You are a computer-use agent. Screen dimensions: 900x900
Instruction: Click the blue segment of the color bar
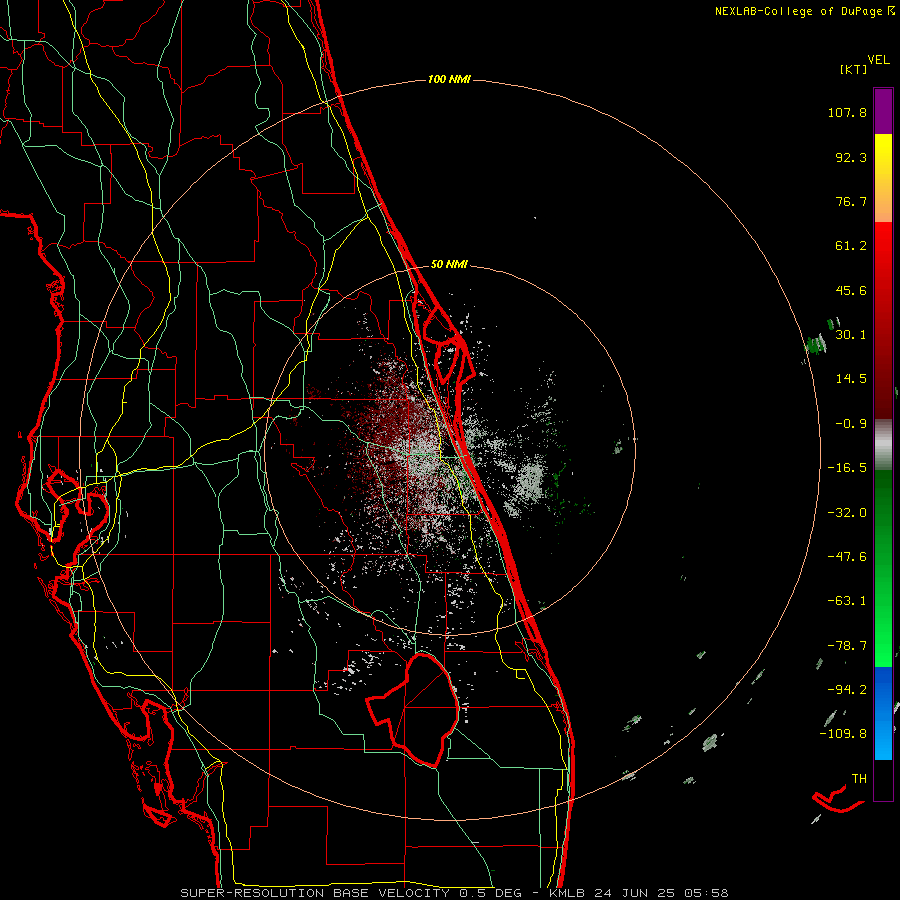(883, 713)
